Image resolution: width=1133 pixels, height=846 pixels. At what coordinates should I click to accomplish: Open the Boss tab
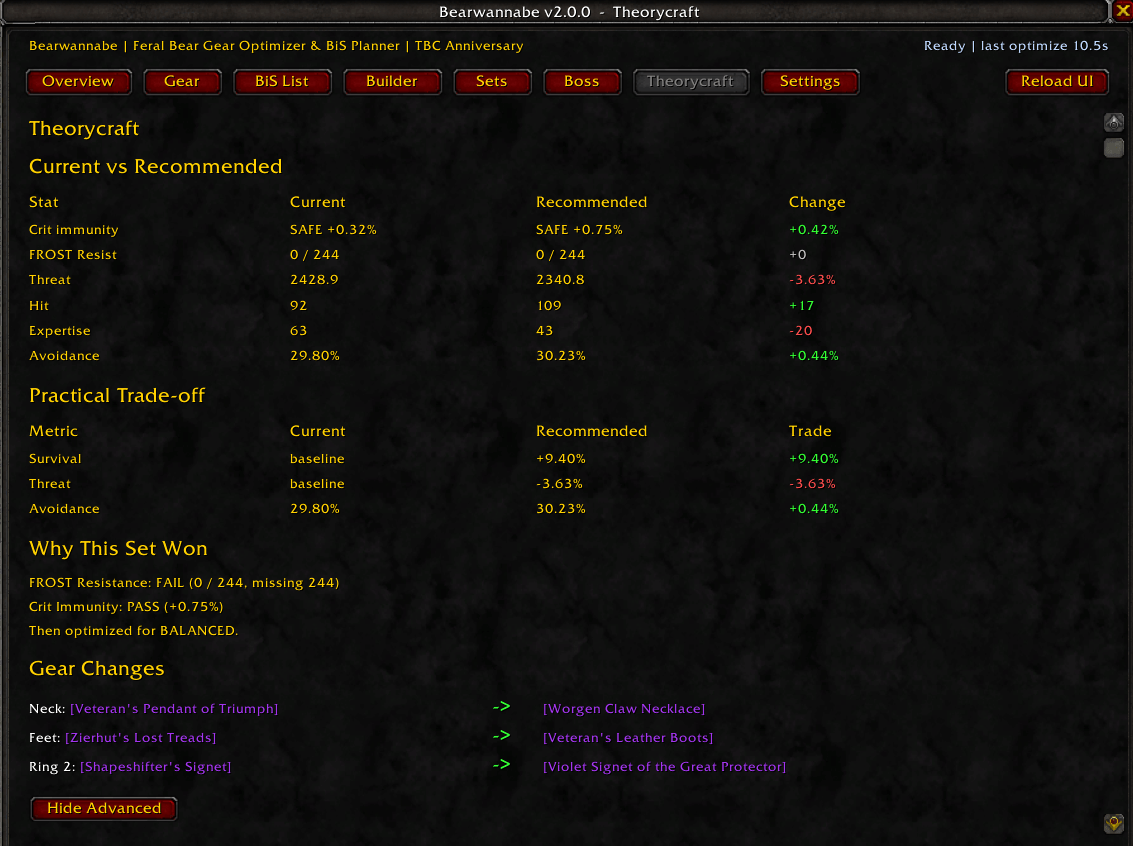tap(582, 82)
